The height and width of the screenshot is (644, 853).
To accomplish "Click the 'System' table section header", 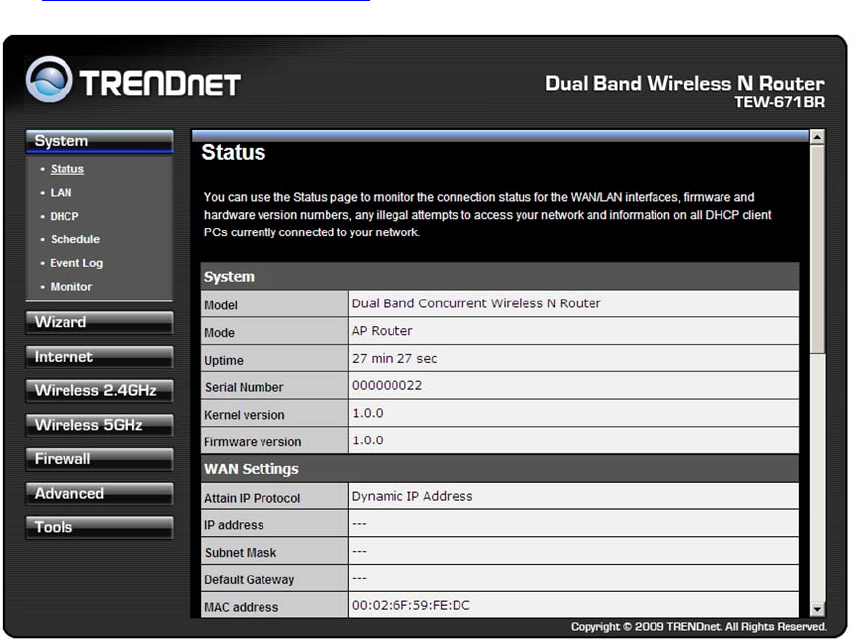I will [x=499, y=277].
